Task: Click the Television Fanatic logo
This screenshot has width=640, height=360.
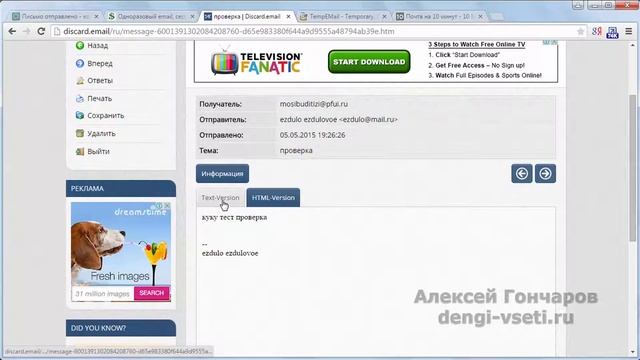Action: pyautogui.click(x=257, y=62)
